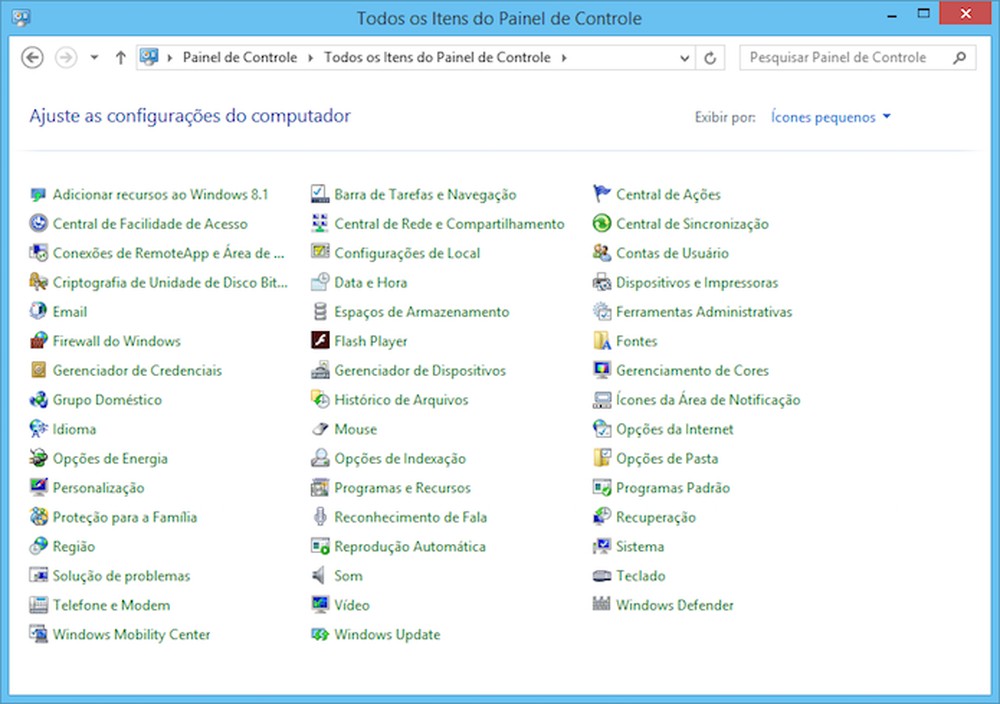Click the Flash Player icon
This screenshot has width=1000, height=704.
click(x=320, y=341)
